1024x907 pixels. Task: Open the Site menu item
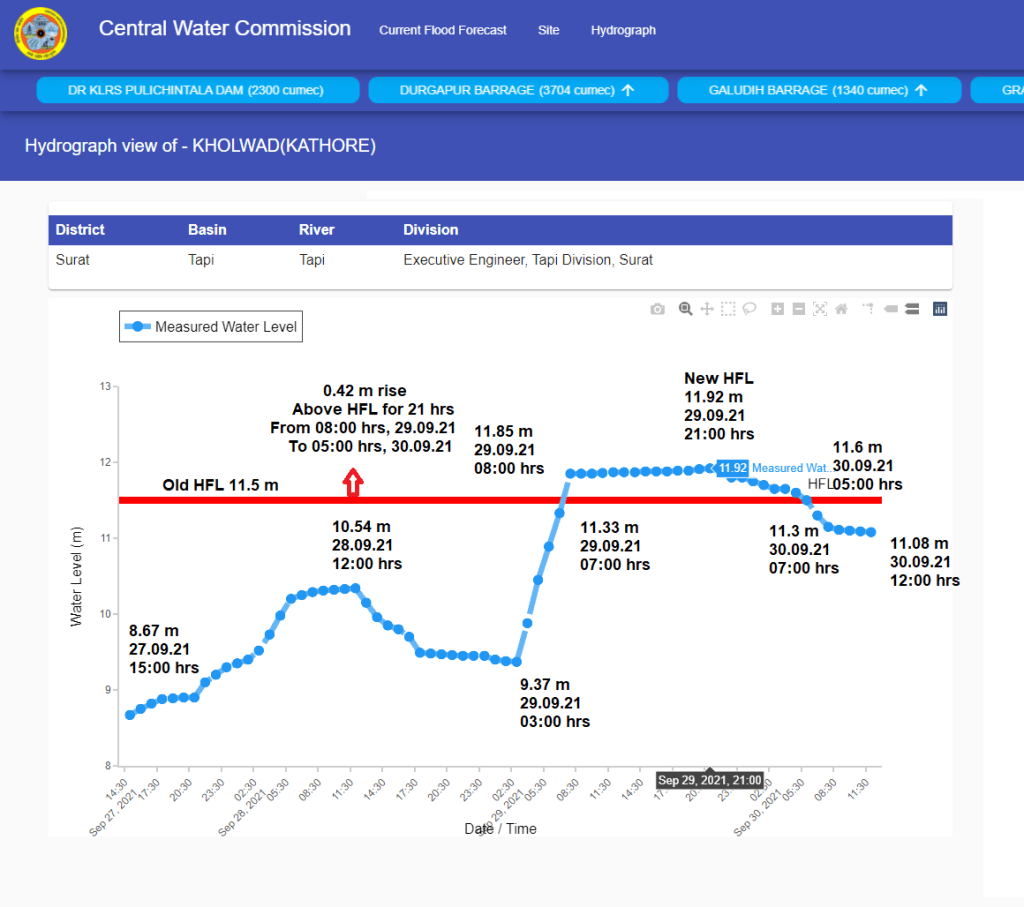[x=548, y=30]
